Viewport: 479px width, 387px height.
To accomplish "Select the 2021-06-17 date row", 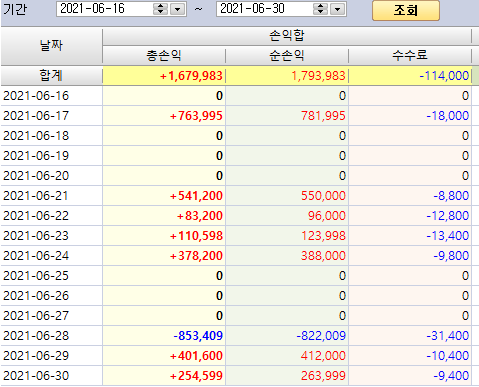I will pyautogui.click(x=51, y=116).
